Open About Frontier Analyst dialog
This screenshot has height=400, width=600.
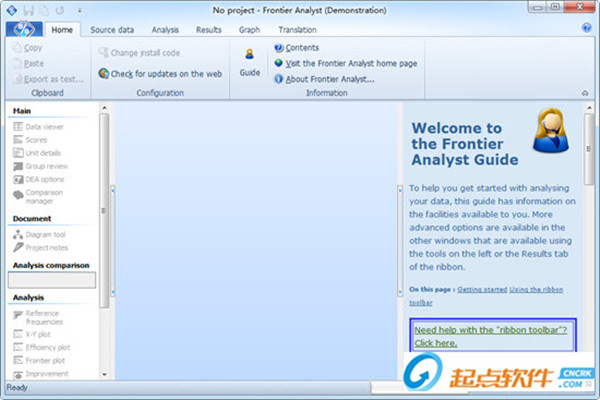(324, 79)
